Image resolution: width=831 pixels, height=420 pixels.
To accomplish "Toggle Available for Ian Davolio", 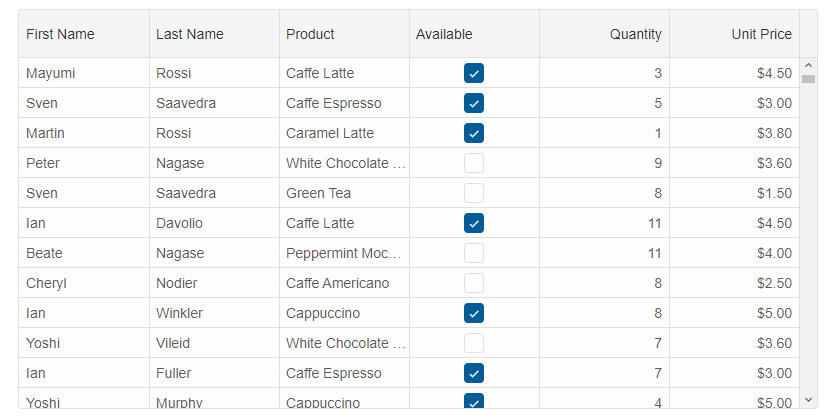I will [474, 223].
